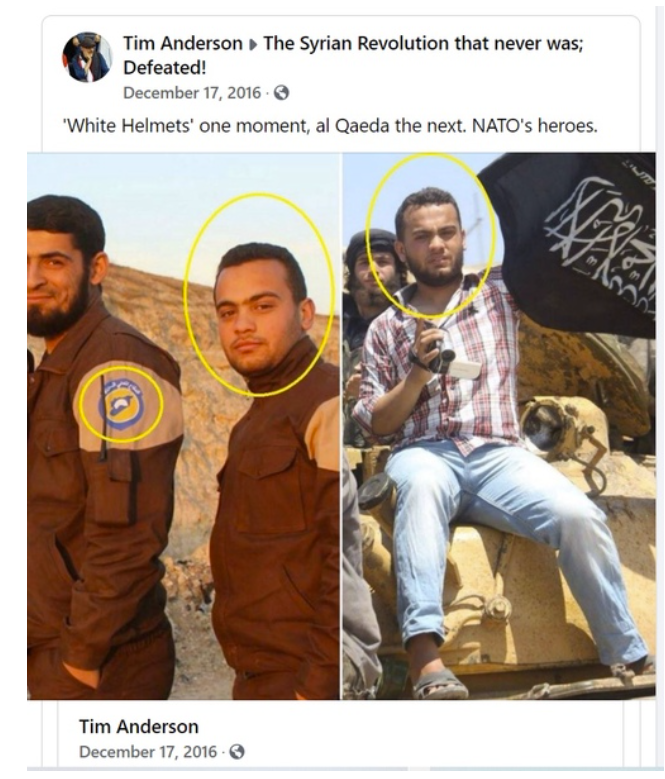Open Tim Anderson's round profile avatar
This screenshot has height=779, width=665.
tap(87, 57)
